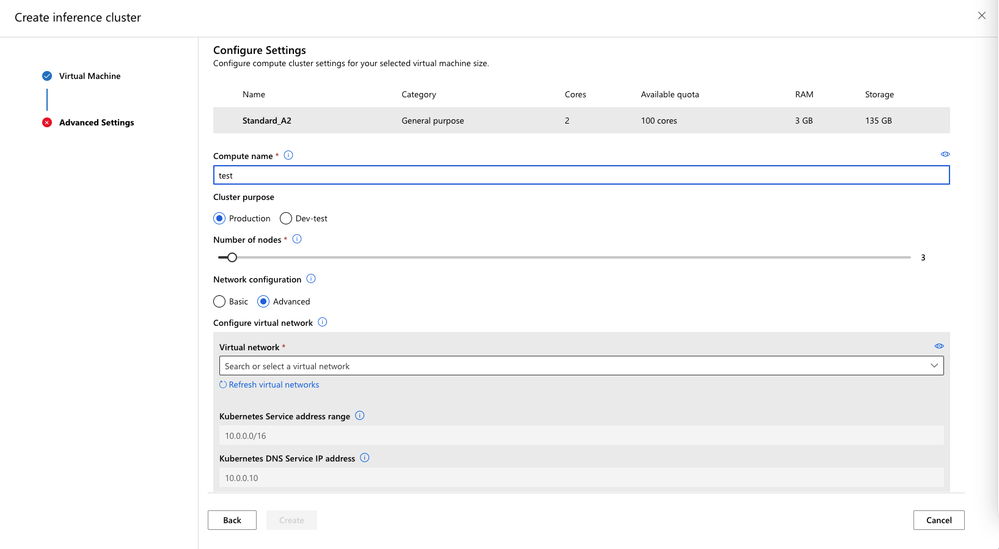
Task: Click the Back button
Action: tap(232, 520)
